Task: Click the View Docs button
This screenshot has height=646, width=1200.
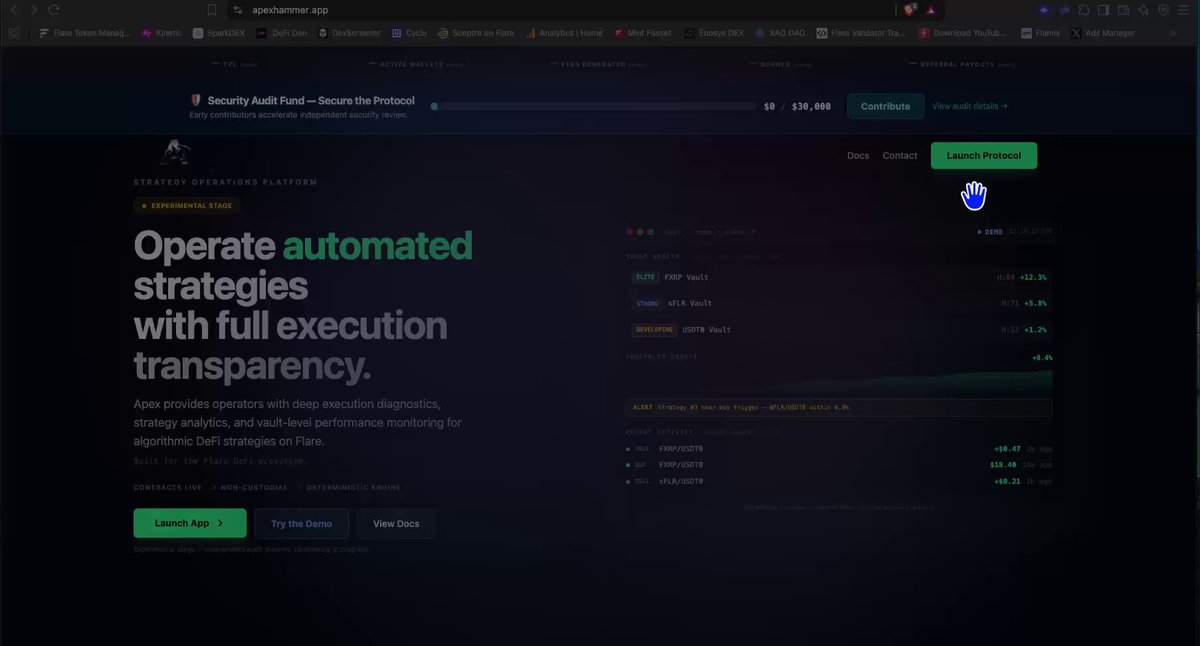Action: (x=396, y=524)
